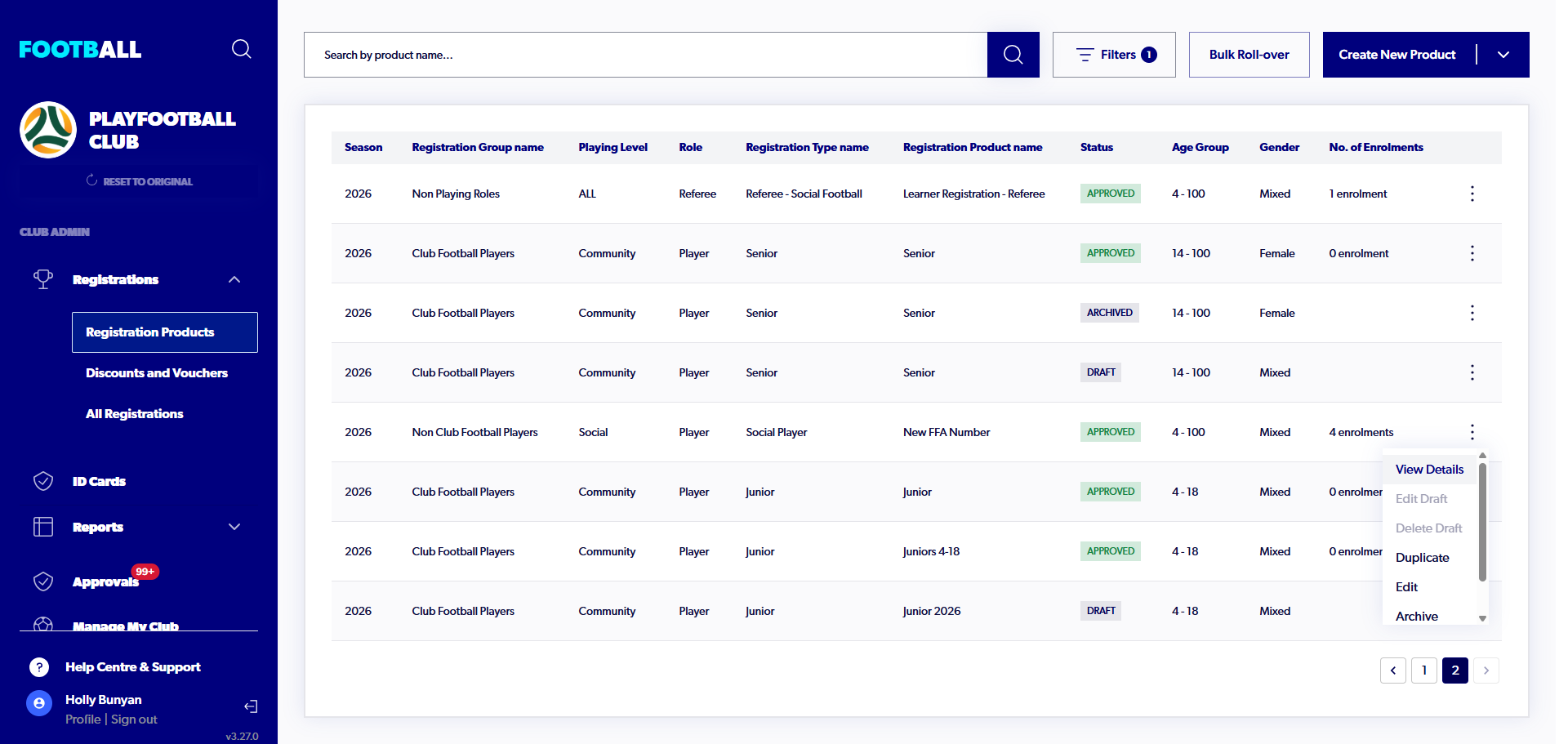This screenshot has height=744, width=1568.
Task: Click the Reports table icon
Action: click(43, 527)
